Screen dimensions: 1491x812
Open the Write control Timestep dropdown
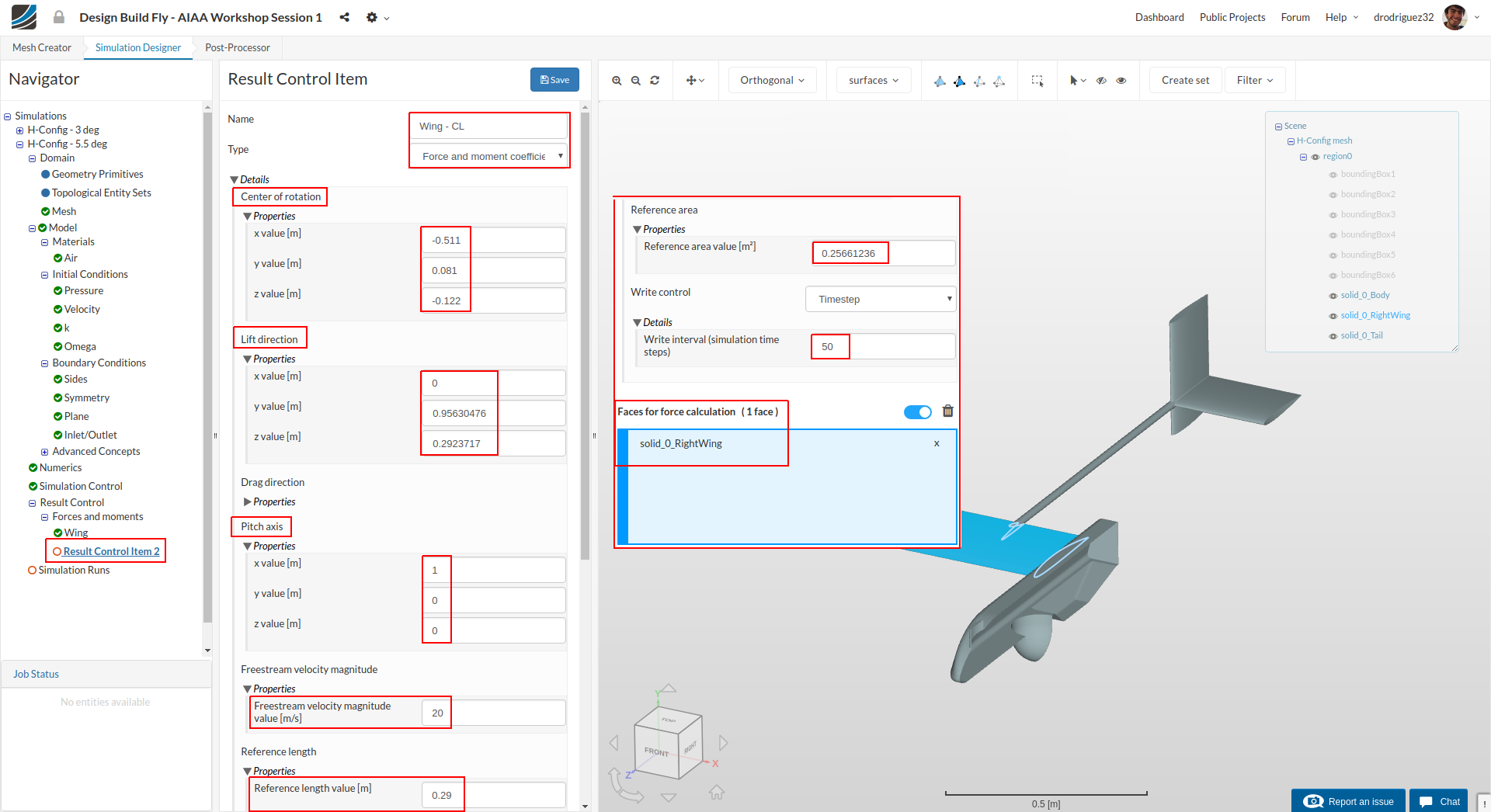click(881, 299)
